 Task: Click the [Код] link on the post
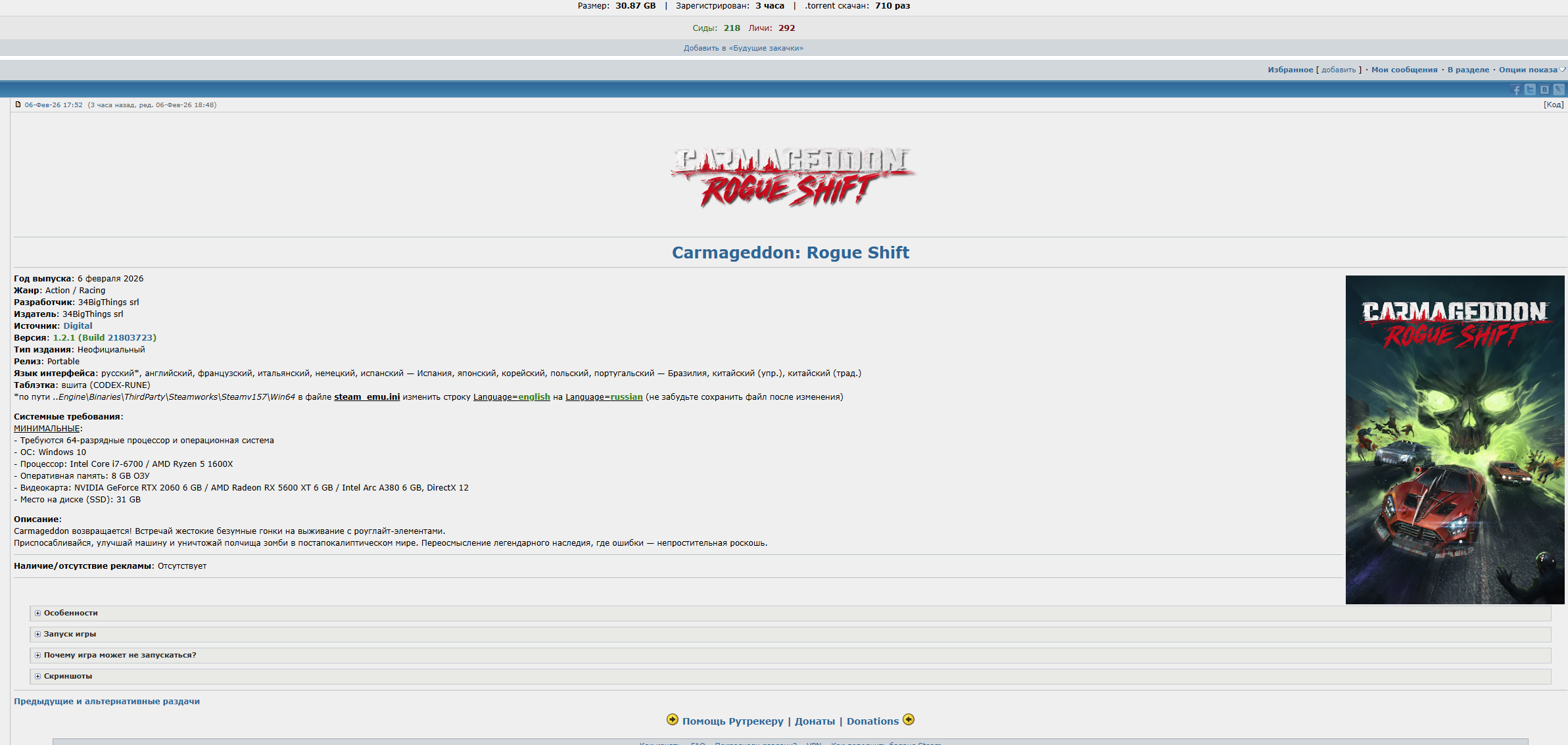point(1553,105)
